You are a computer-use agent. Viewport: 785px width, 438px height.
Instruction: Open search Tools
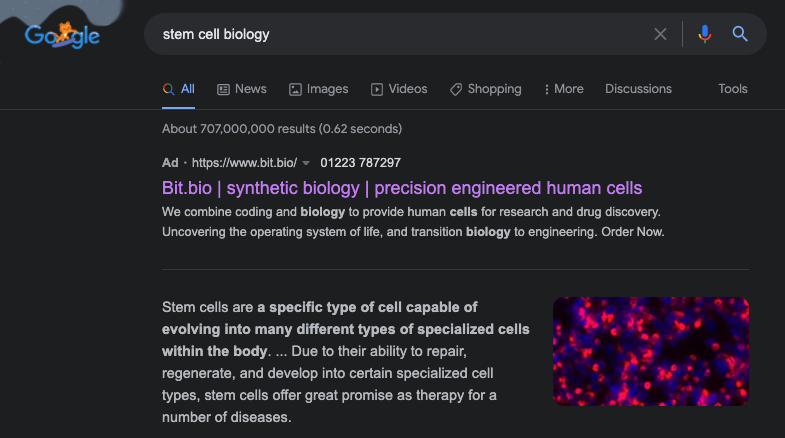[x=733, y=89]
